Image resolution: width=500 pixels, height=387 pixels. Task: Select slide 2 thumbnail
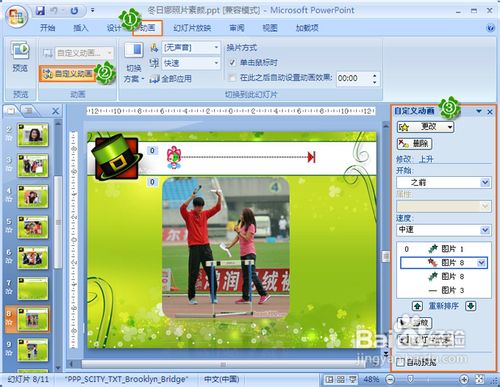(x=33, y=134)
